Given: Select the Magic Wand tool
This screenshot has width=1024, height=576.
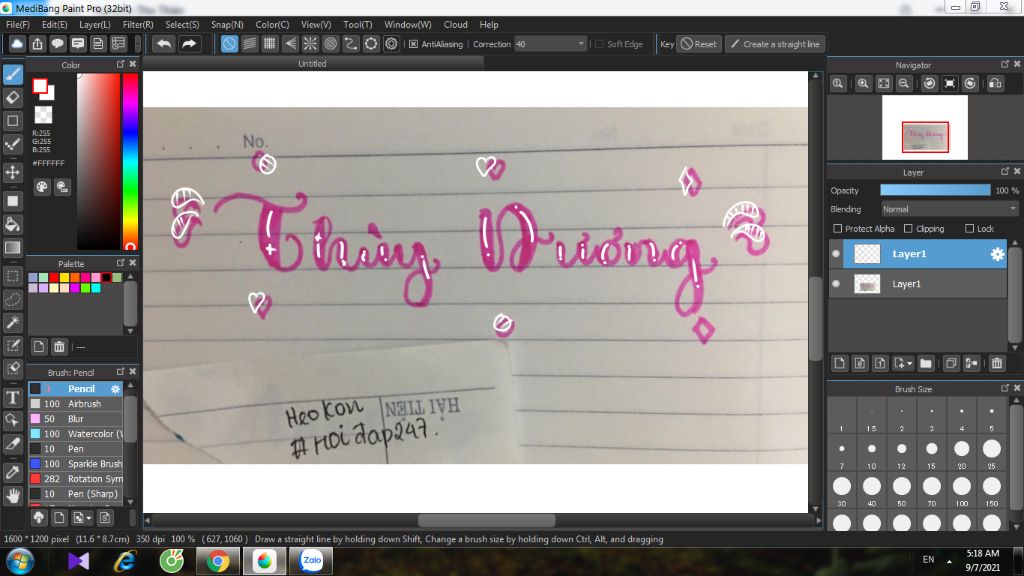Looking at the screenshot, I should click(12, 322).
